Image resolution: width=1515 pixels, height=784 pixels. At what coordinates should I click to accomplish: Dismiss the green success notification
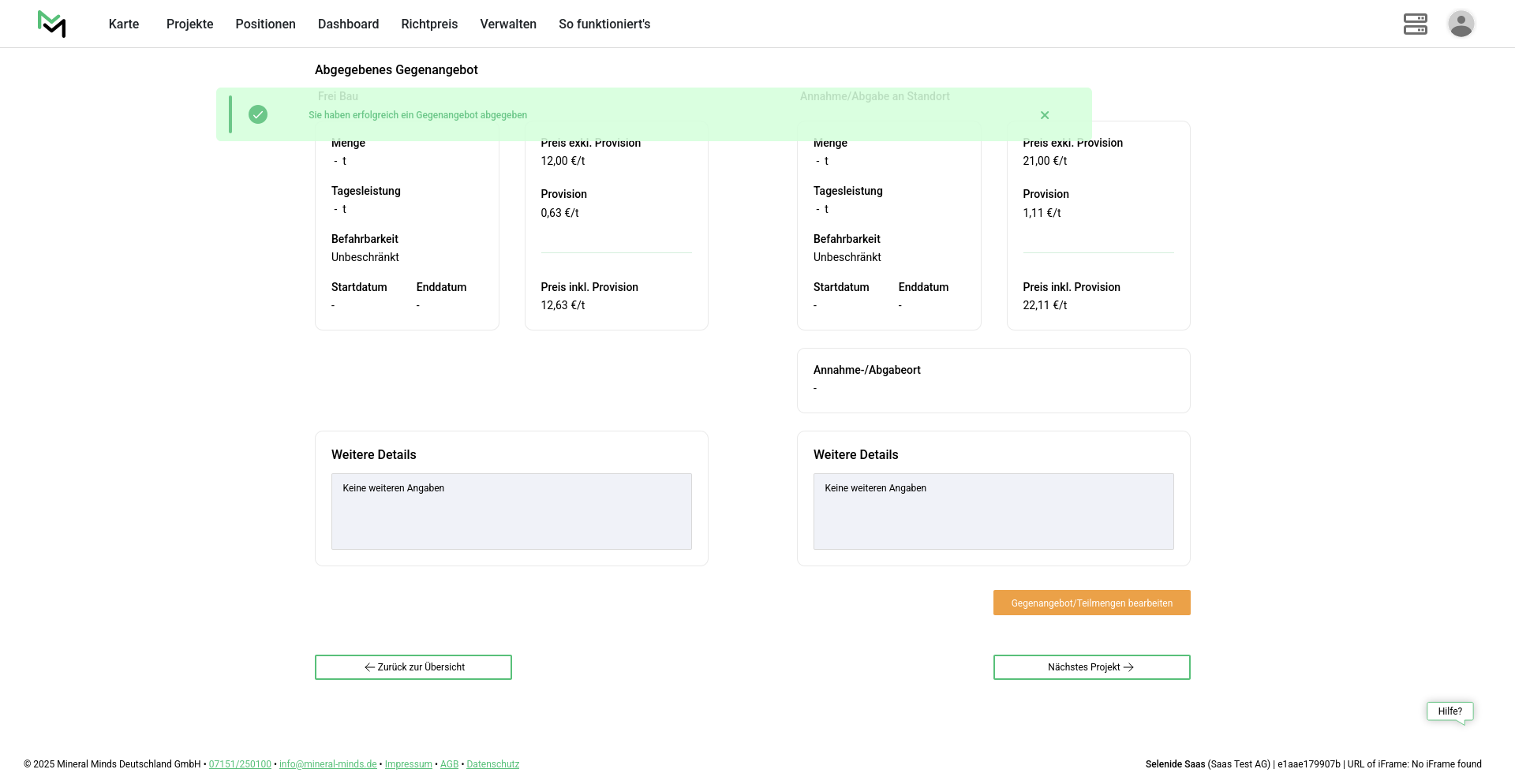1044,115
